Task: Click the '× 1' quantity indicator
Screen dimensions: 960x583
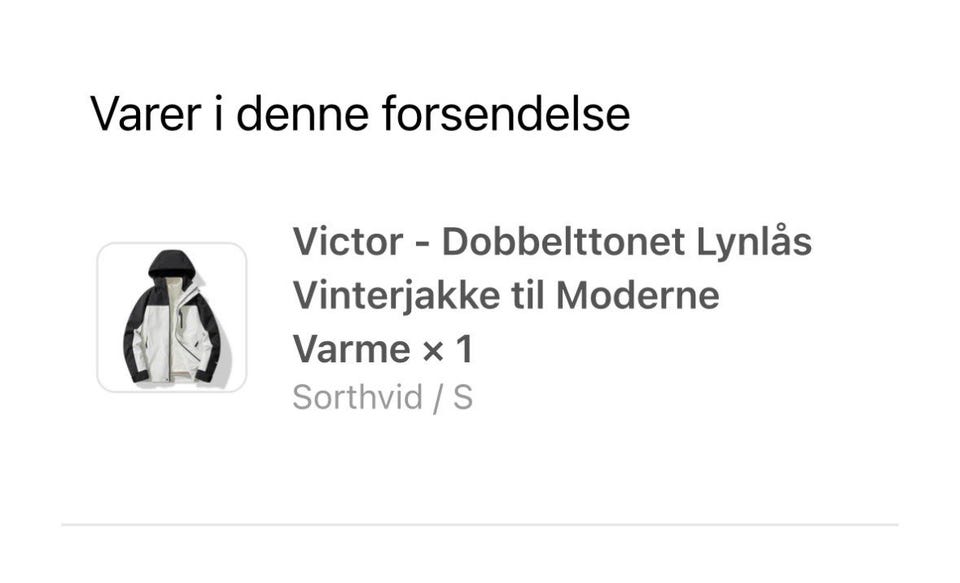Action: (x=448, y=350)
